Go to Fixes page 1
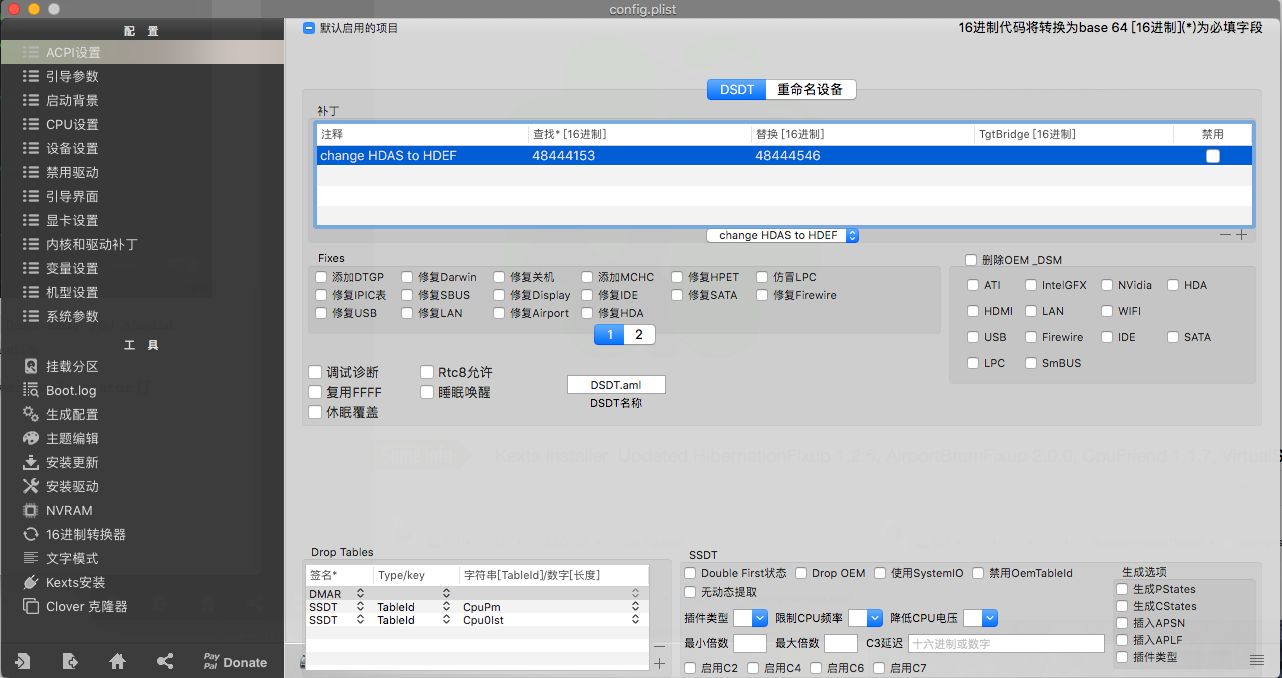This screenshot has height=678, width=1282. click(x=610, y=335)
